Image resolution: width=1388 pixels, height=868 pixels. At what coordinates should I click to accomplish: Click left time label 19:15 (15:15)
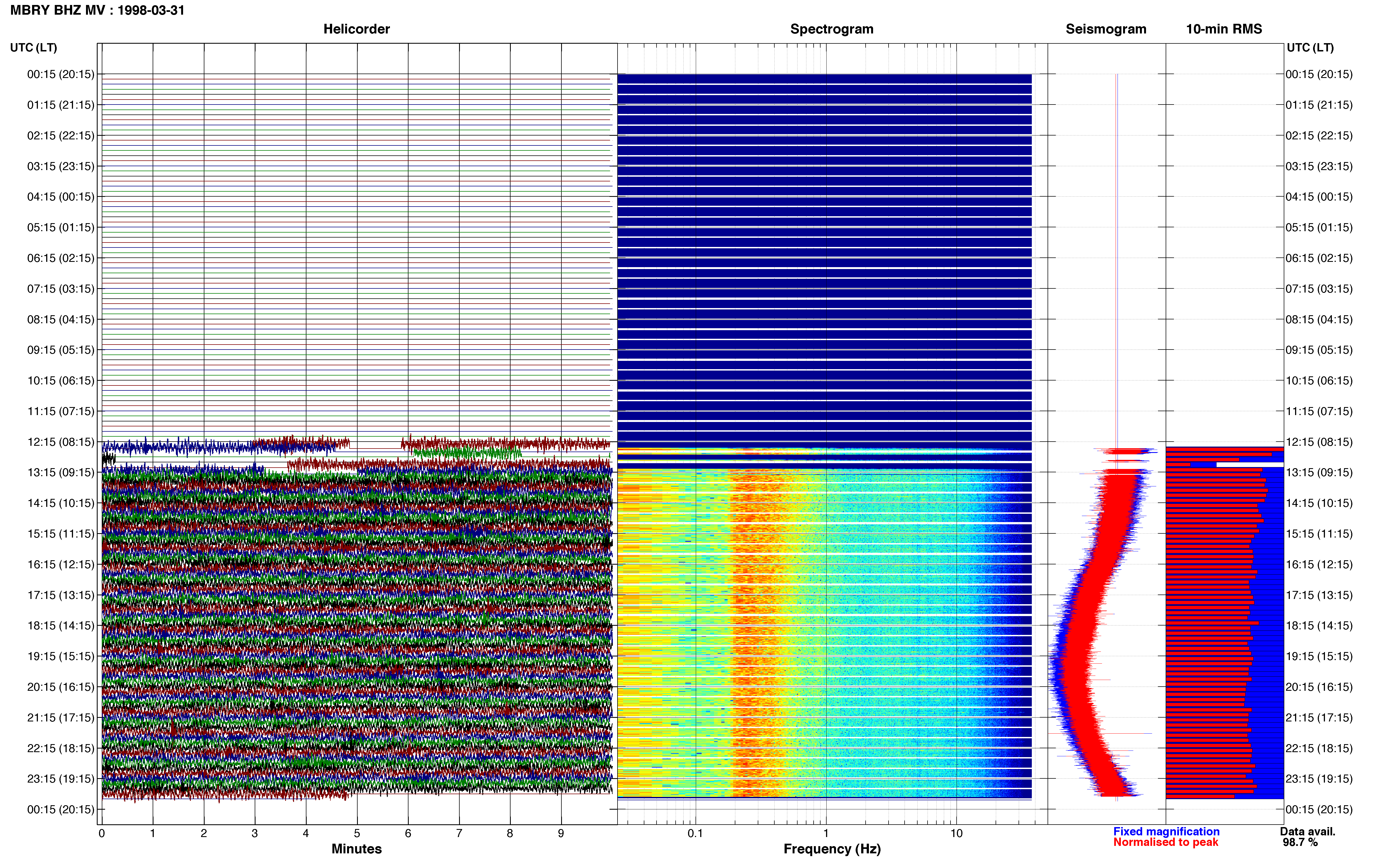tap(61, 656)
